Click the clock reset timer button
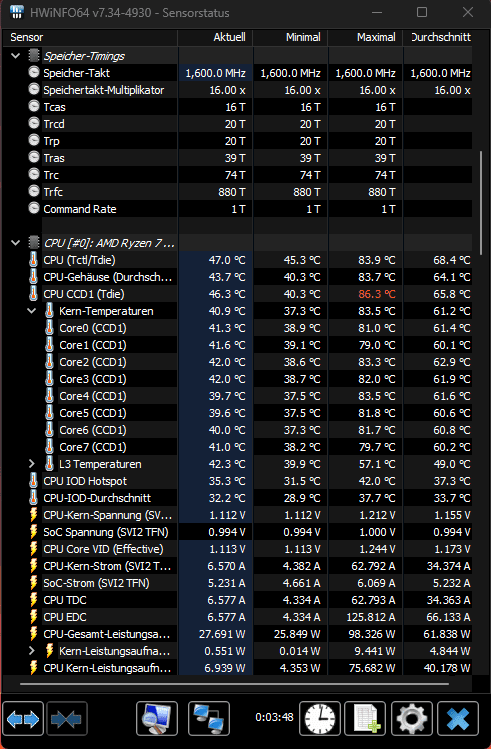Screen dimensions: 494x749 pyautogui.click(x=320, y=718)
